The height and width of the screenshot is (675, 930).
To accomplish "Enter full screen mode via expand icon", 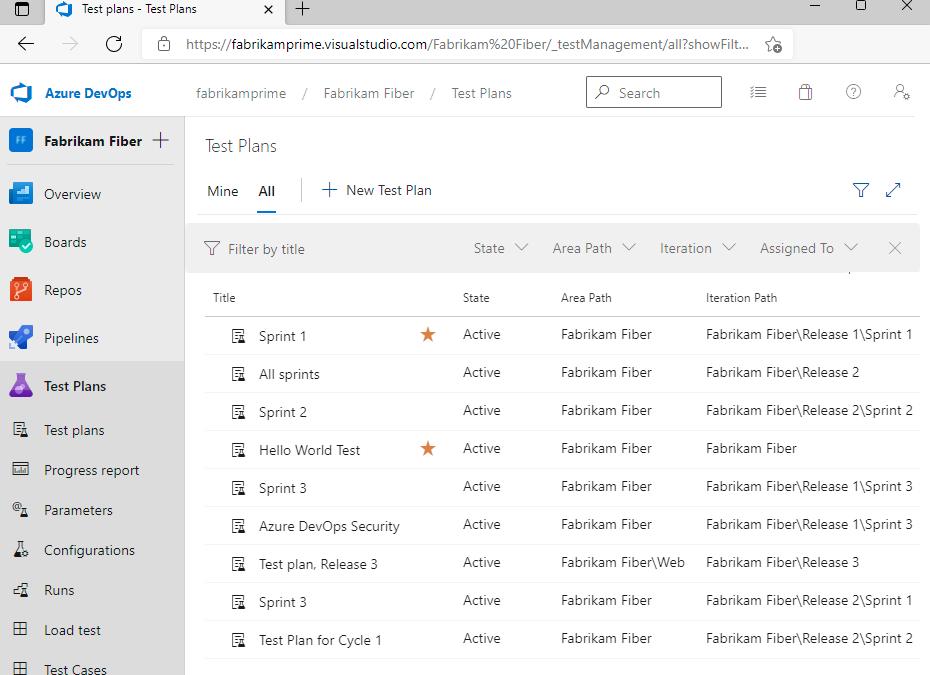I will pyautogui.click(x=893, y=190).
